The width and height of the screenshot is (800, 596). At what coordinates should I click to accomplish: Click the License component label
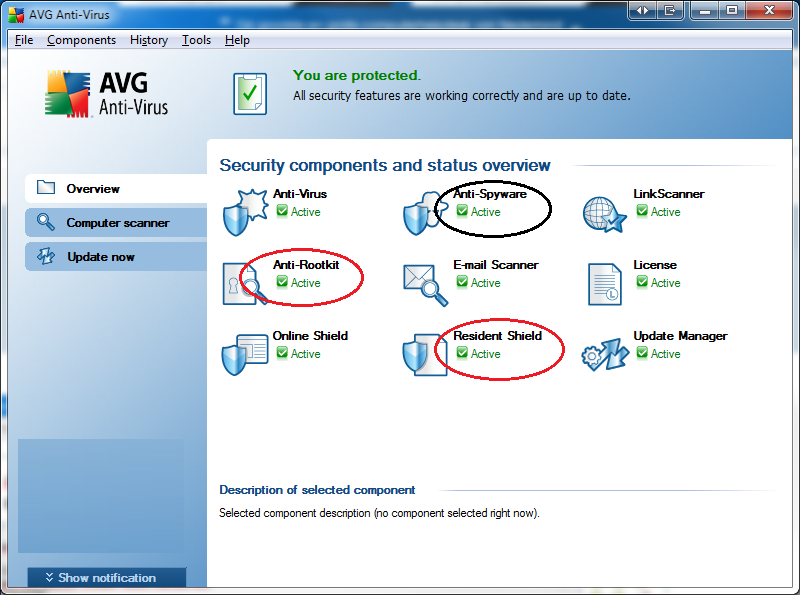(x=655, y=265)
